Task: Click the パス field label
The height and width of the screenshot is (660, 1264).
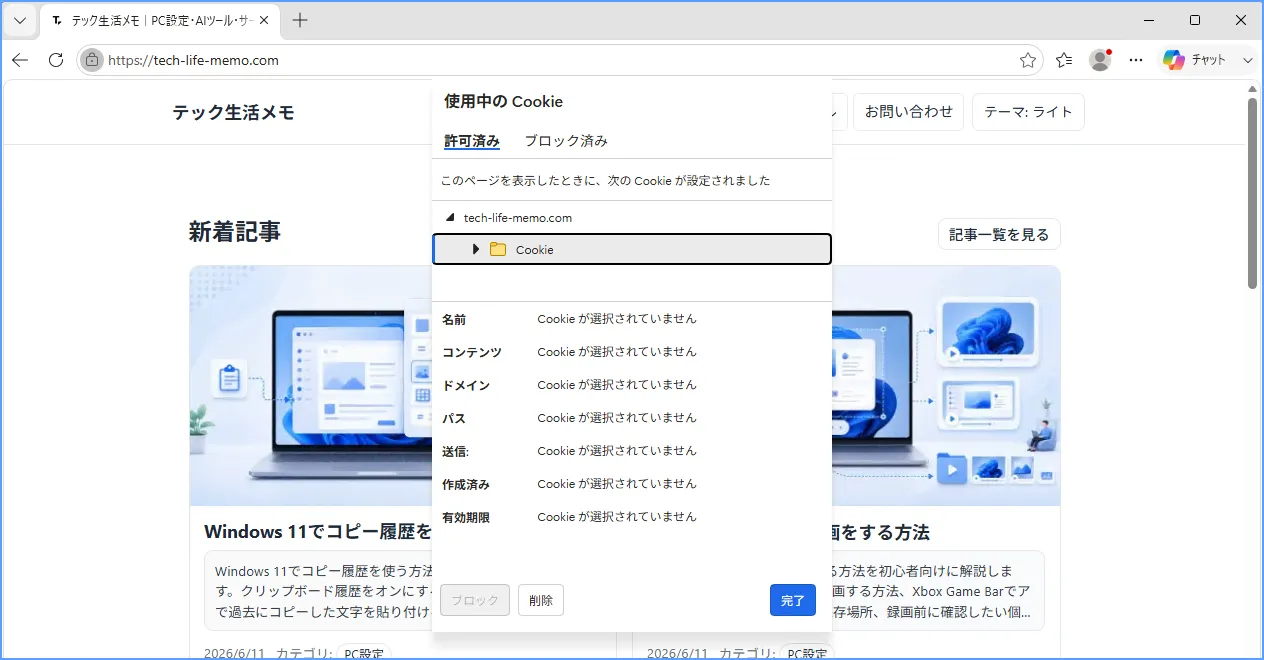Action: pyautogui.click(x=454, y=418)
